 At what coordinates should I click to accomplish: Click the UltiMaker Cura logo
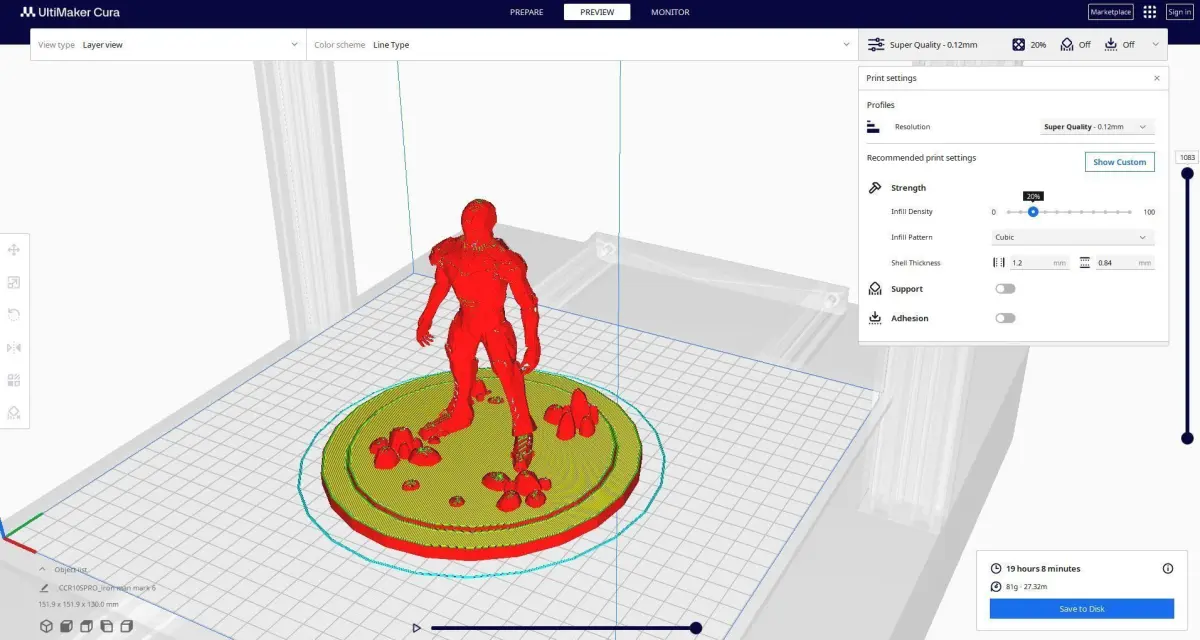pyautogui.click(x=70, y=12)
